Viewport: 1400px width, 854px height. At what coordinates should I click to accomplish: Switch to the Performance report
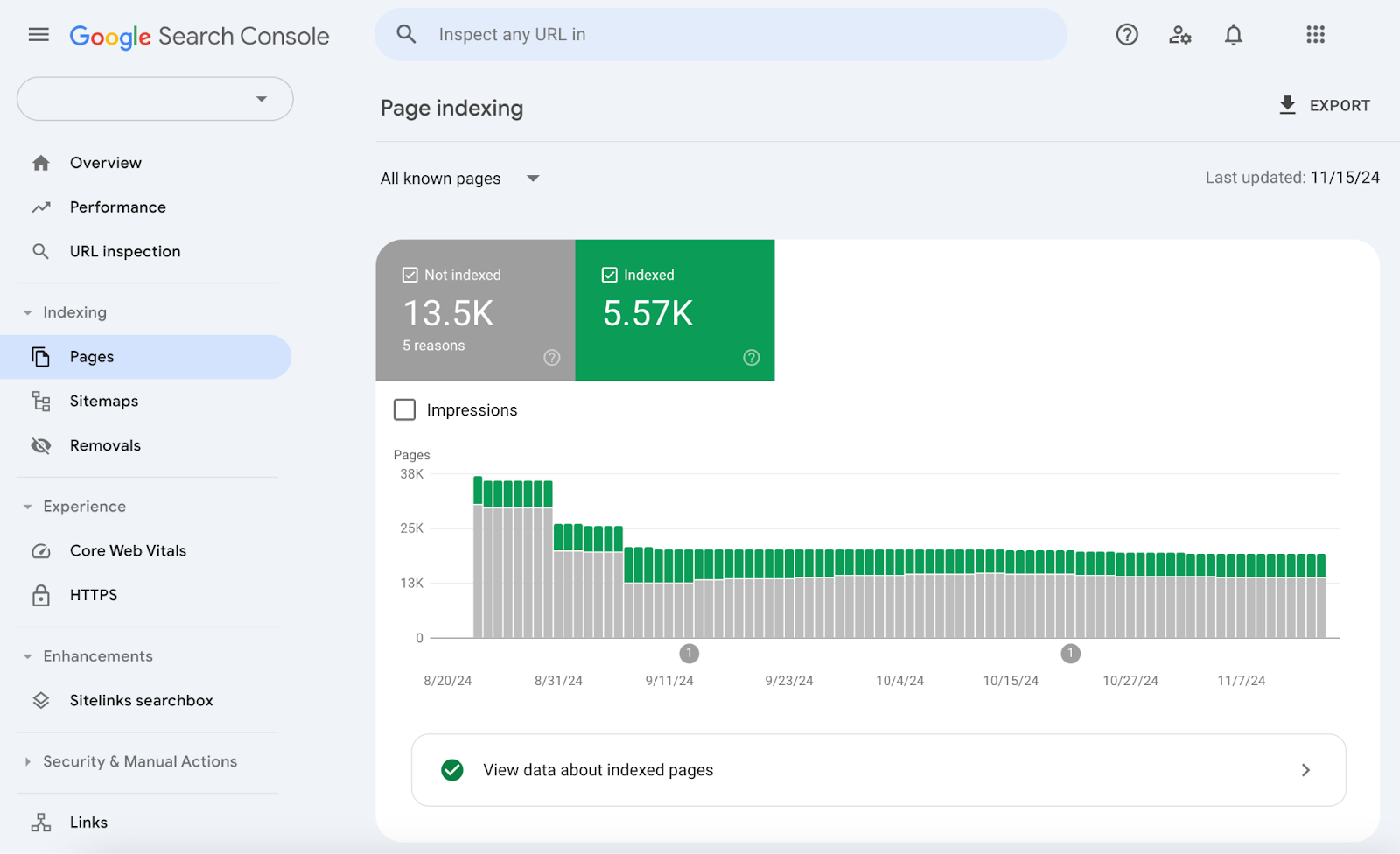[x=117, y=206]
